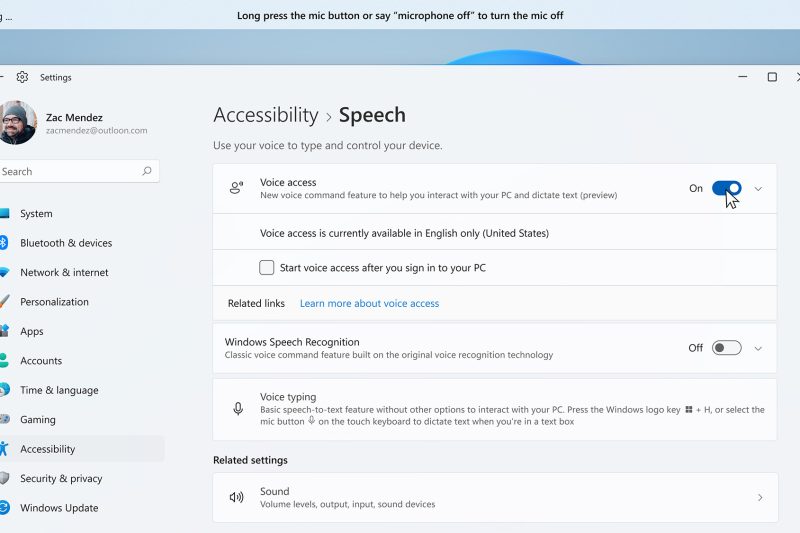Turn off the Voice access toggle
The height and width of the screenshot is (533, 800).
(727, 188)
